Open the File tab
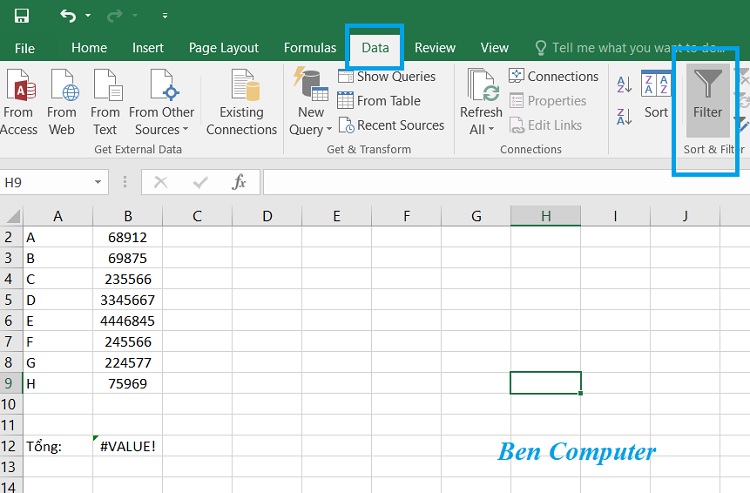750x493 pixels. coord(24,48)
